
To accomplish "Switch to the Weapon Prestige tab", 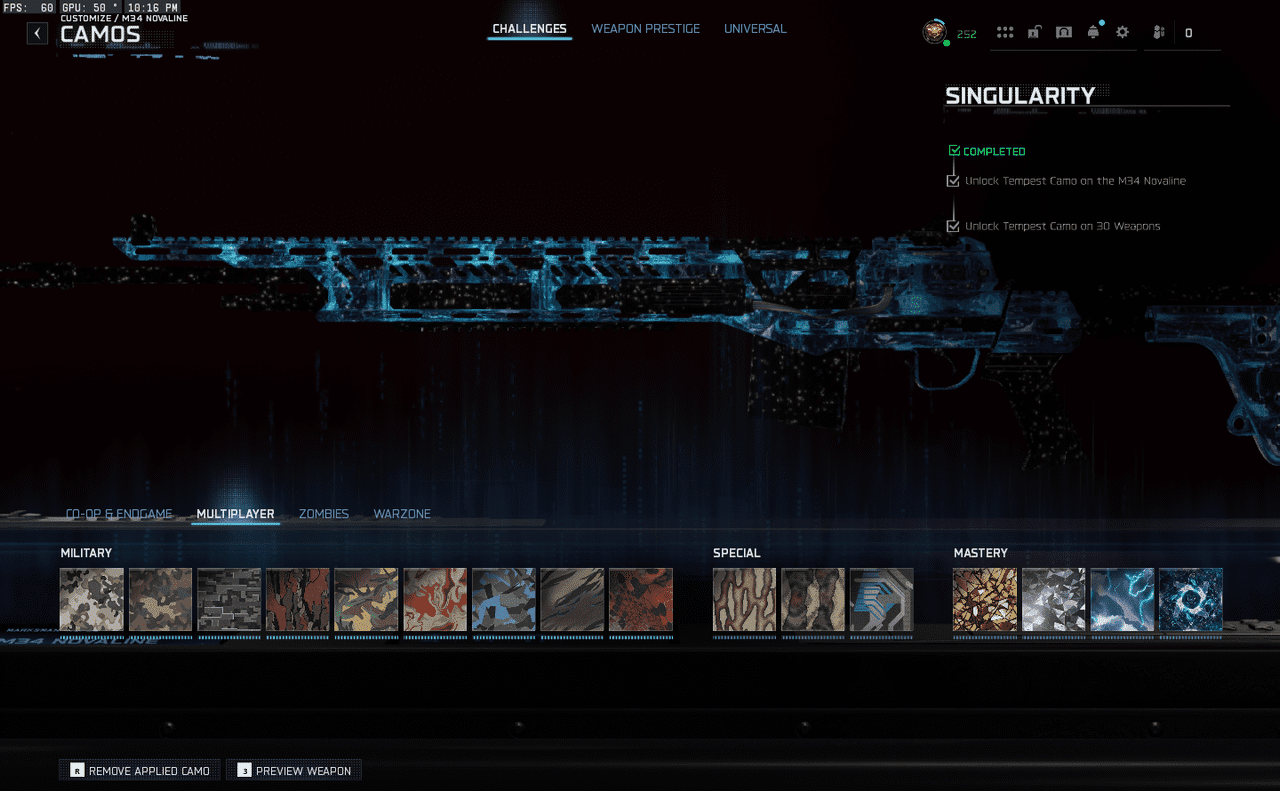I will pos(645,29).
